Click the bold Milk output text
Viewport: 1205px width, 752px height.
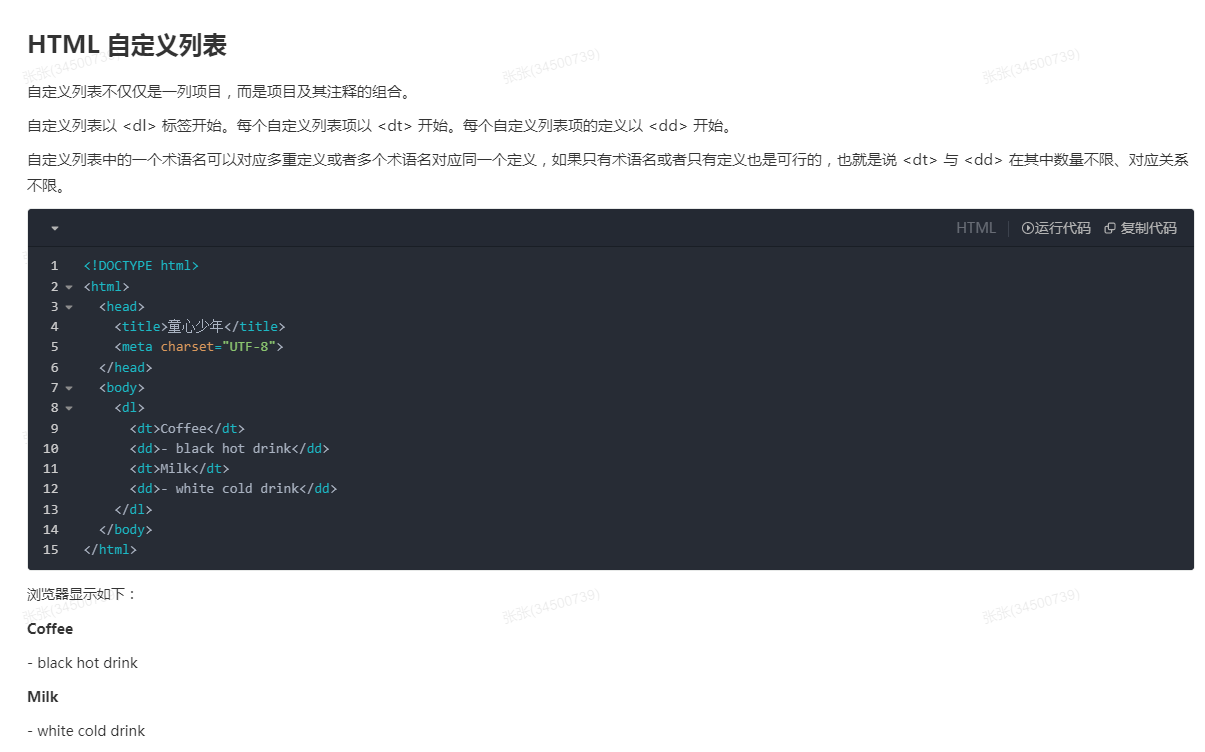(x=43, y=697)
